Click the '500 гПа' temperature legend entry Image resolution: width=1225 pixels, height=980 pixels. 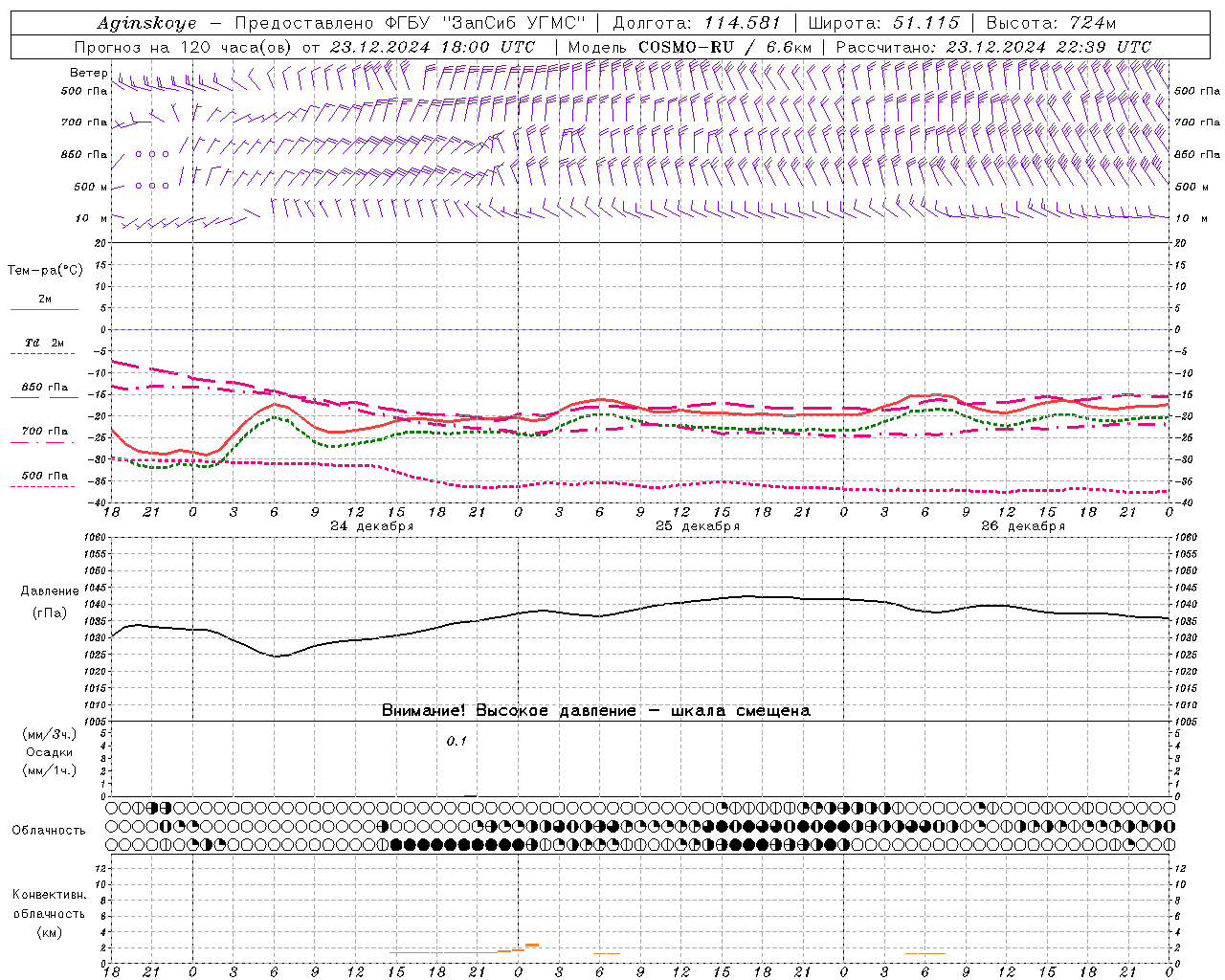tap(45, 476)
